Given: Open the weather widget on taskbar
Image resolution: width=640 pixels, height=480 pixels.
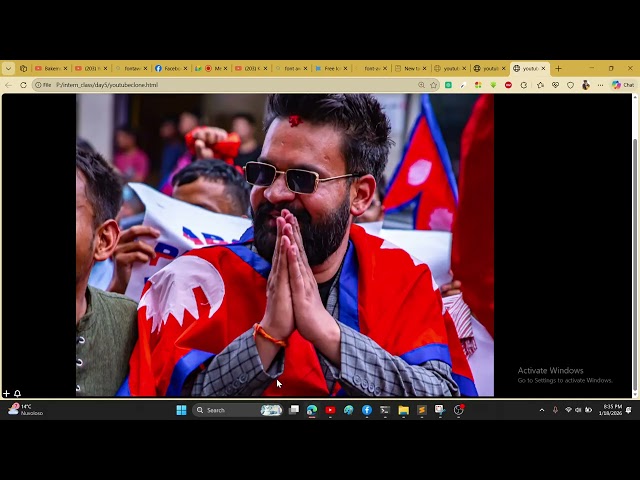Looking at the screenshot, I should click(x=28, y=410).
